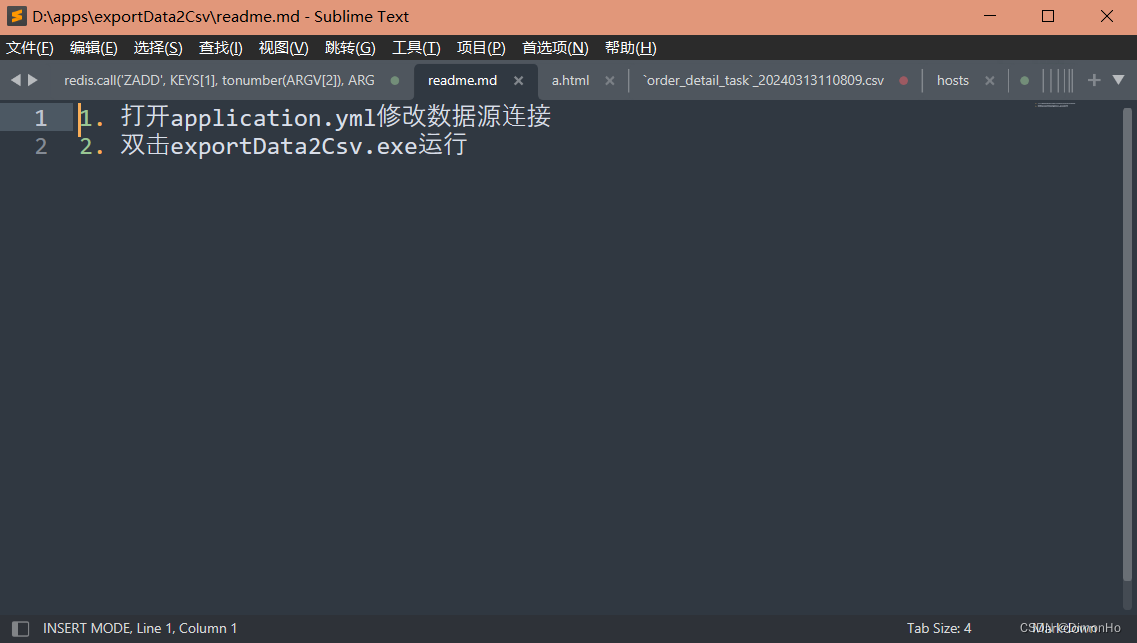The height and width of the screenshot is (643, 1137).
Task: Open the 工具(T) menu
Action: tap(416, 48)
